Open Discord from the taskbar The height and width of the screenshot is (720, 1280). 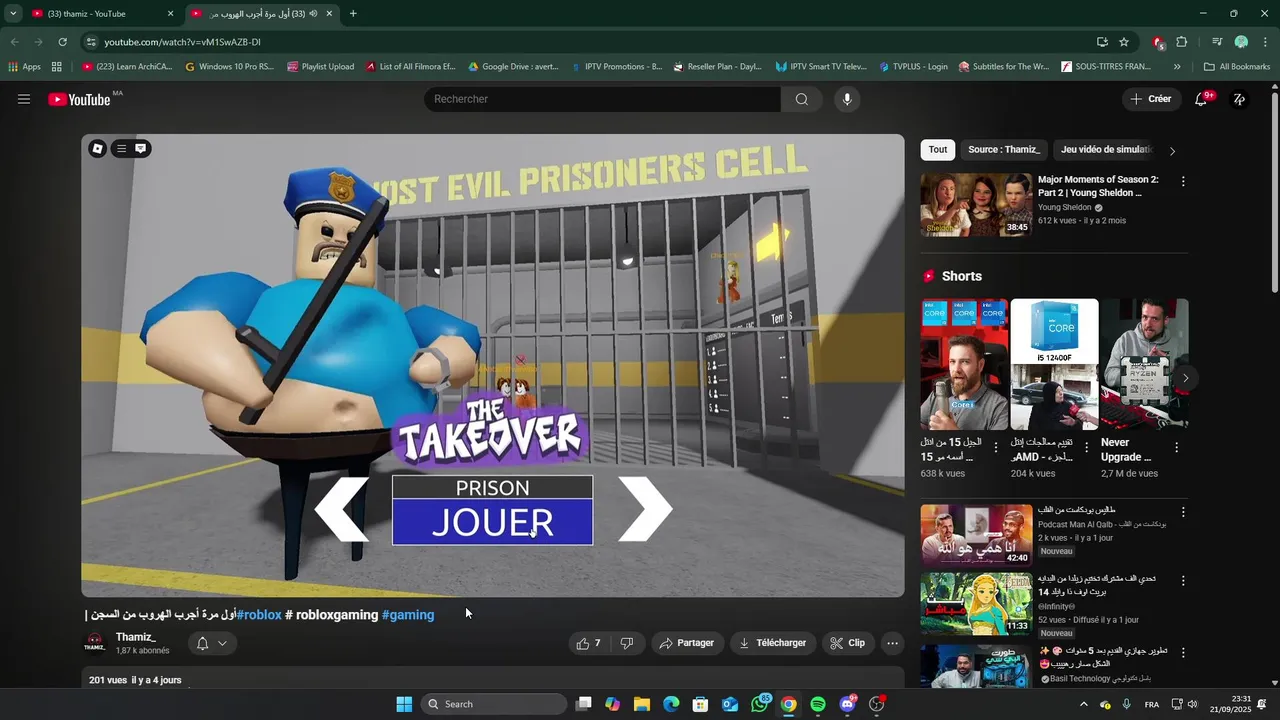848,704
